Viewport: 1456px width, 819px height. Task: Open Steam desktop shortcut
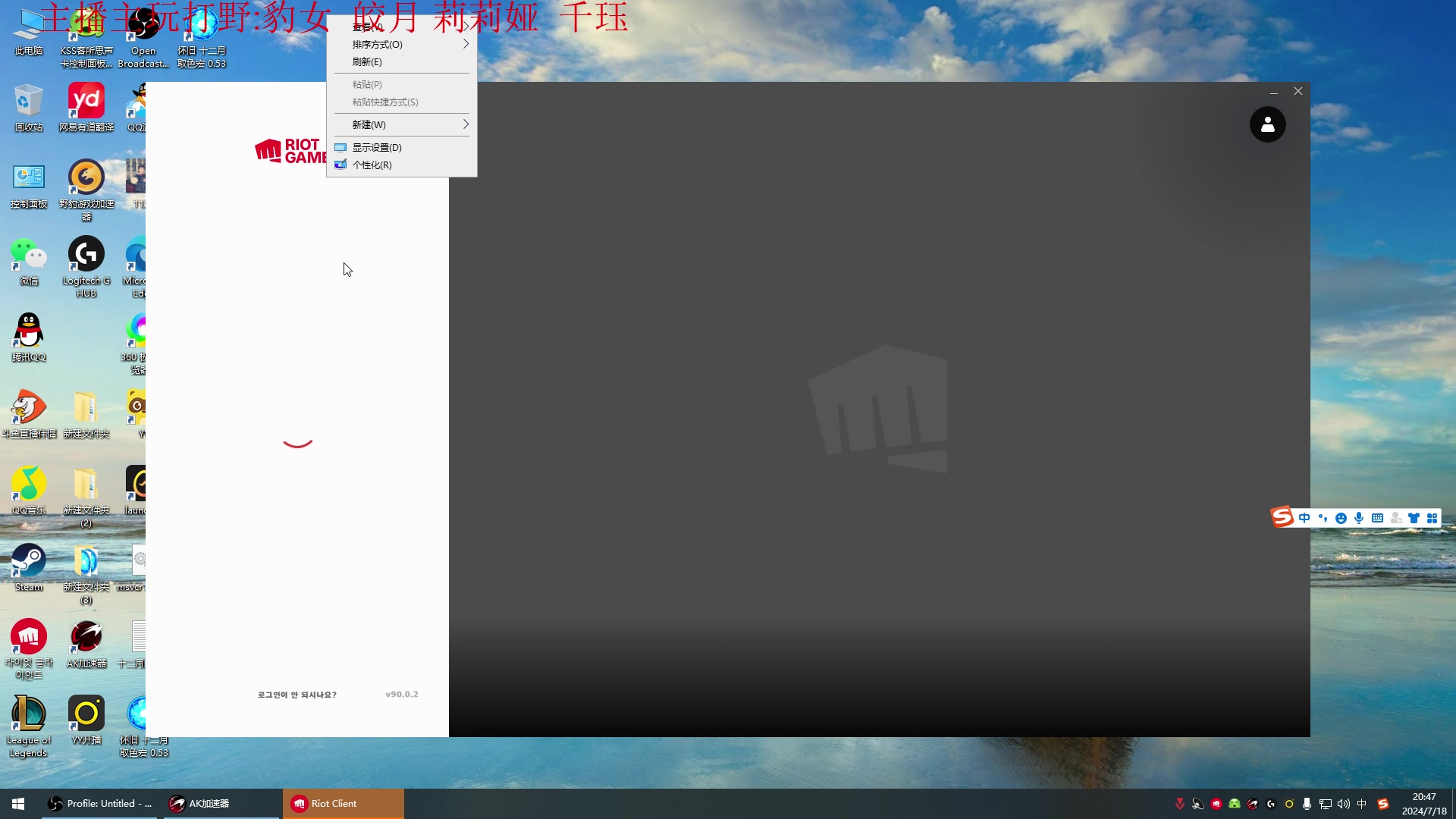(x=29, y=562)
